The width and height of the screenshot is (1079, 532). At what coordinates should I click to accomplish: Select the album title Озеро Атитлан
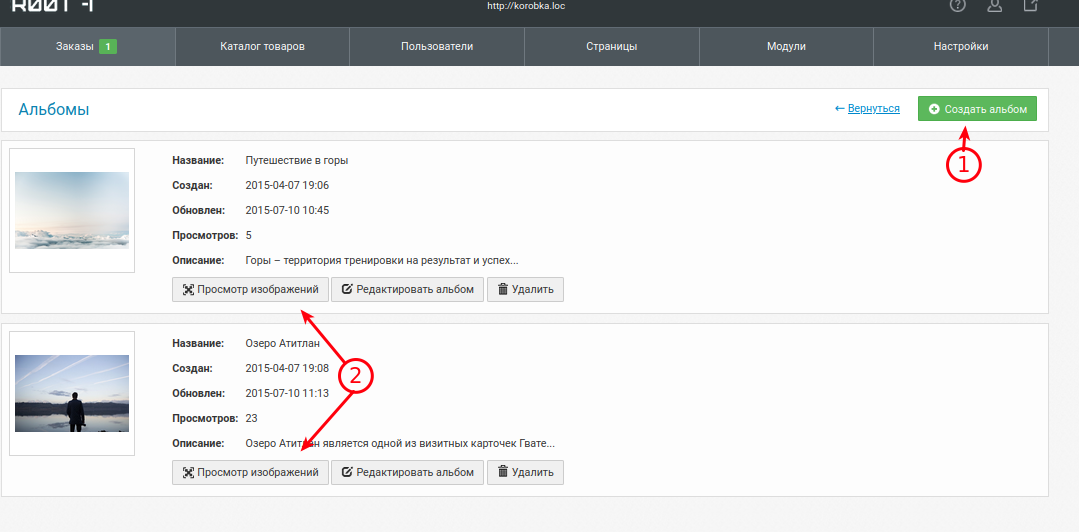(283, 343)
